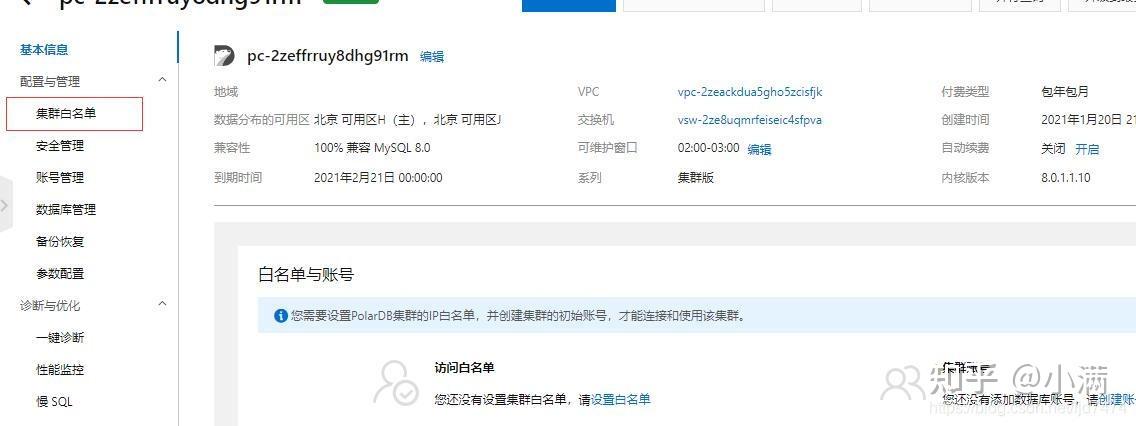Open 备份恢复 menu item
1136x426 pixels.
pos(60,241)
